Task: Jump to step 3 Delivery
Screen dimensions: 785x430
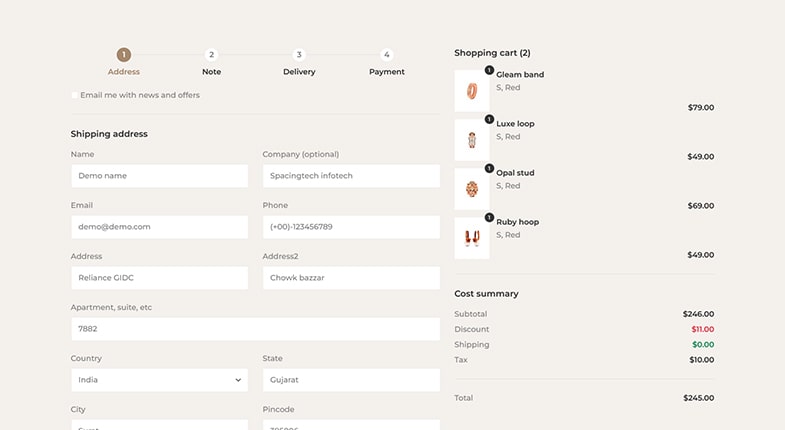Action: (299, 55)
